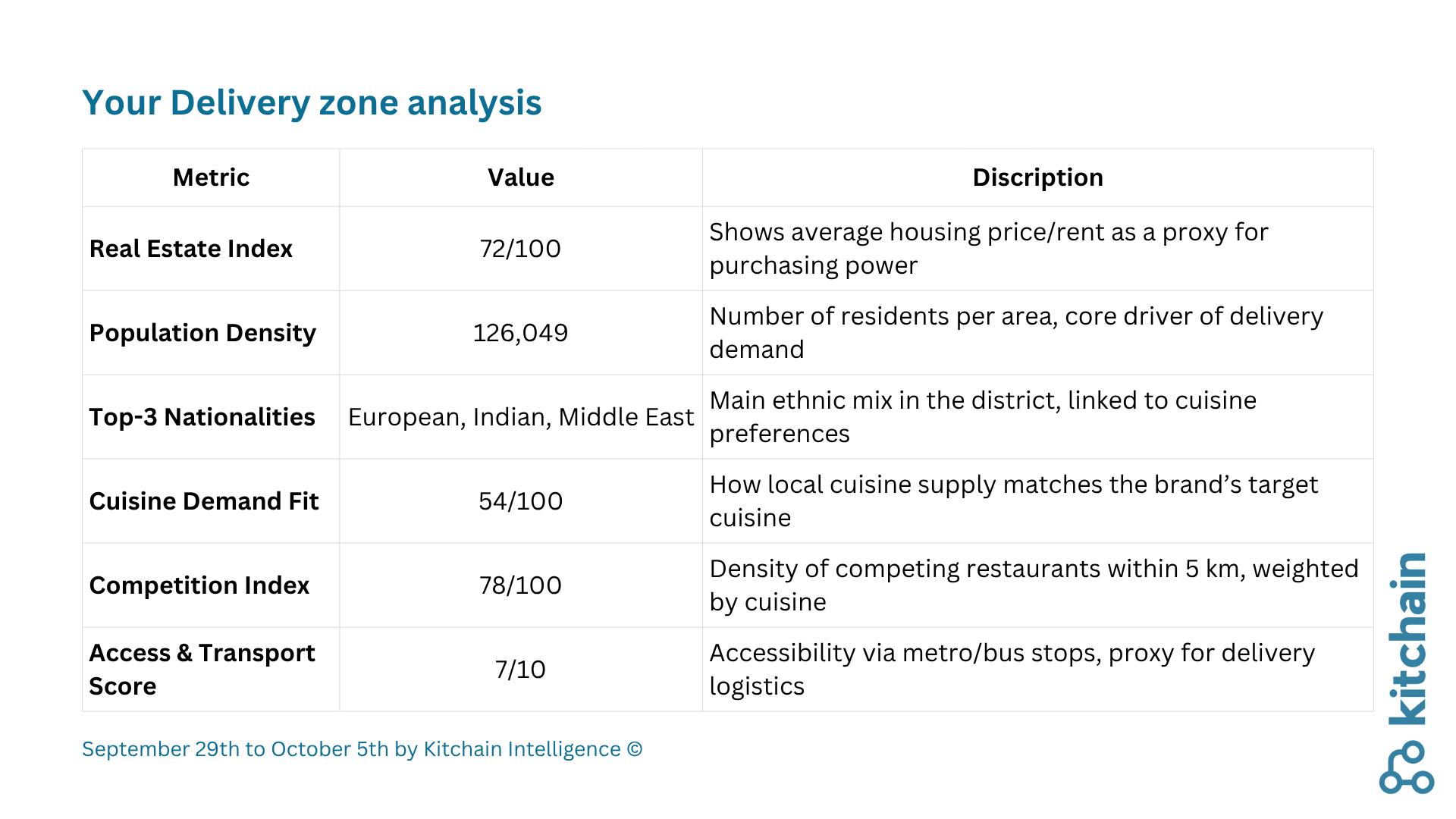Click the 7/10 value cell
The height and width of the screenshot is (819, 1456).
click(520, 670)
